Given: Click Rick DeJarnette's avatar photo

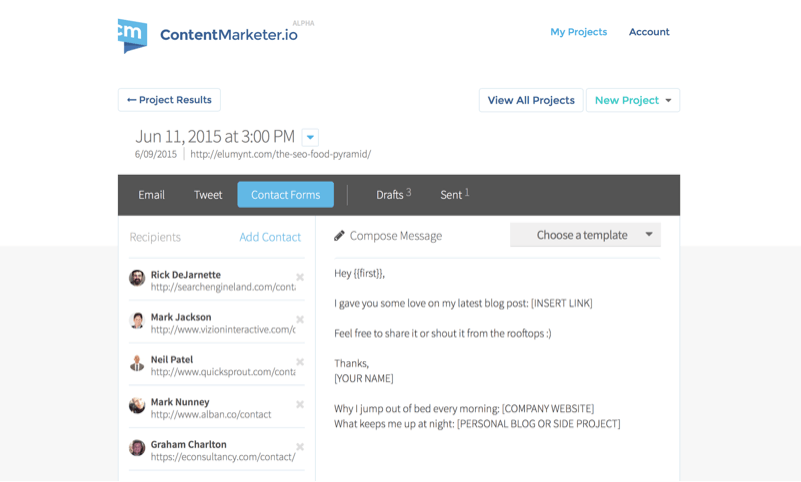Looking at the screenshot, I should 137,278.
